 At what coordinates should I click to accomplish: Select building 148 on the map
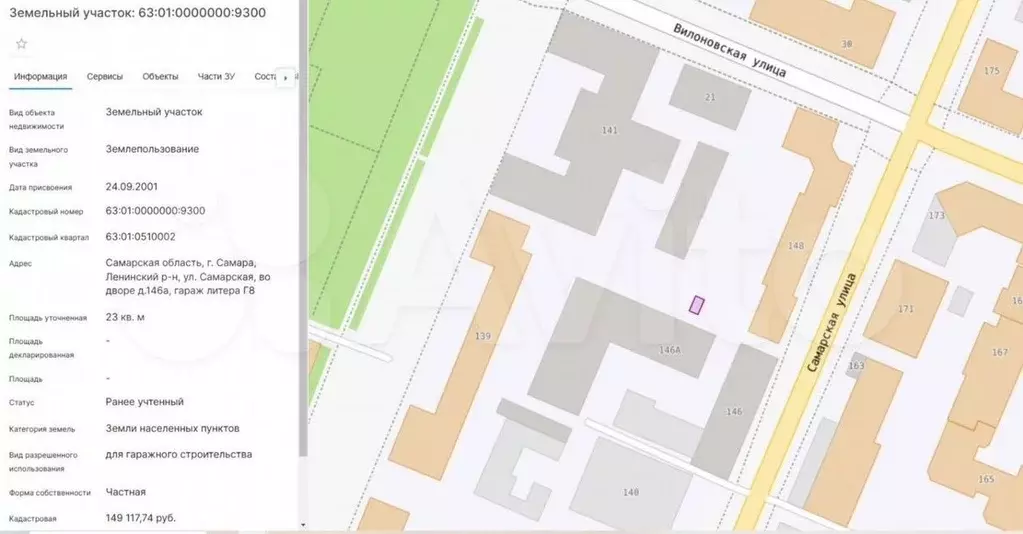click(x=796, y=246)
